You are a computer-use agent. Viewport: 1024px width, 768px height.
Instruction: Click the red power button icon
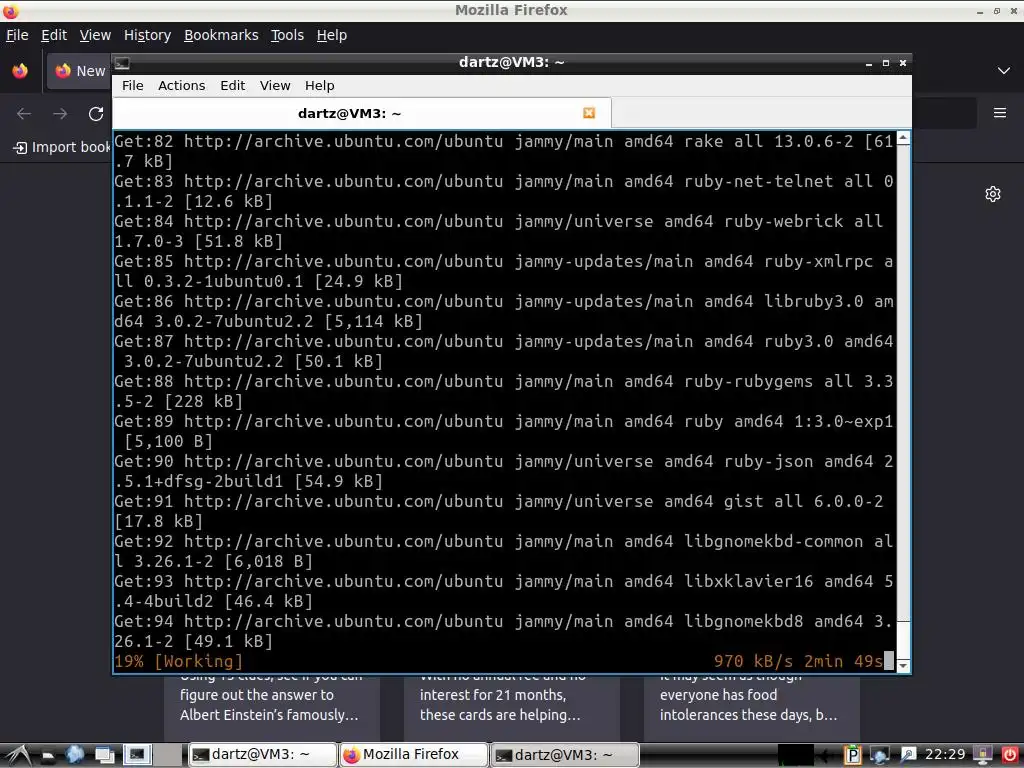point(1010,756)
